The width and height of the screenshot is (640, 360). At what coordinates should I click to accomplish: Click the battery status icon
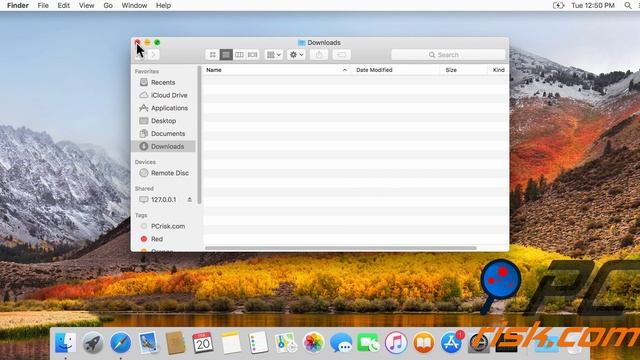[x=558, y=5]
